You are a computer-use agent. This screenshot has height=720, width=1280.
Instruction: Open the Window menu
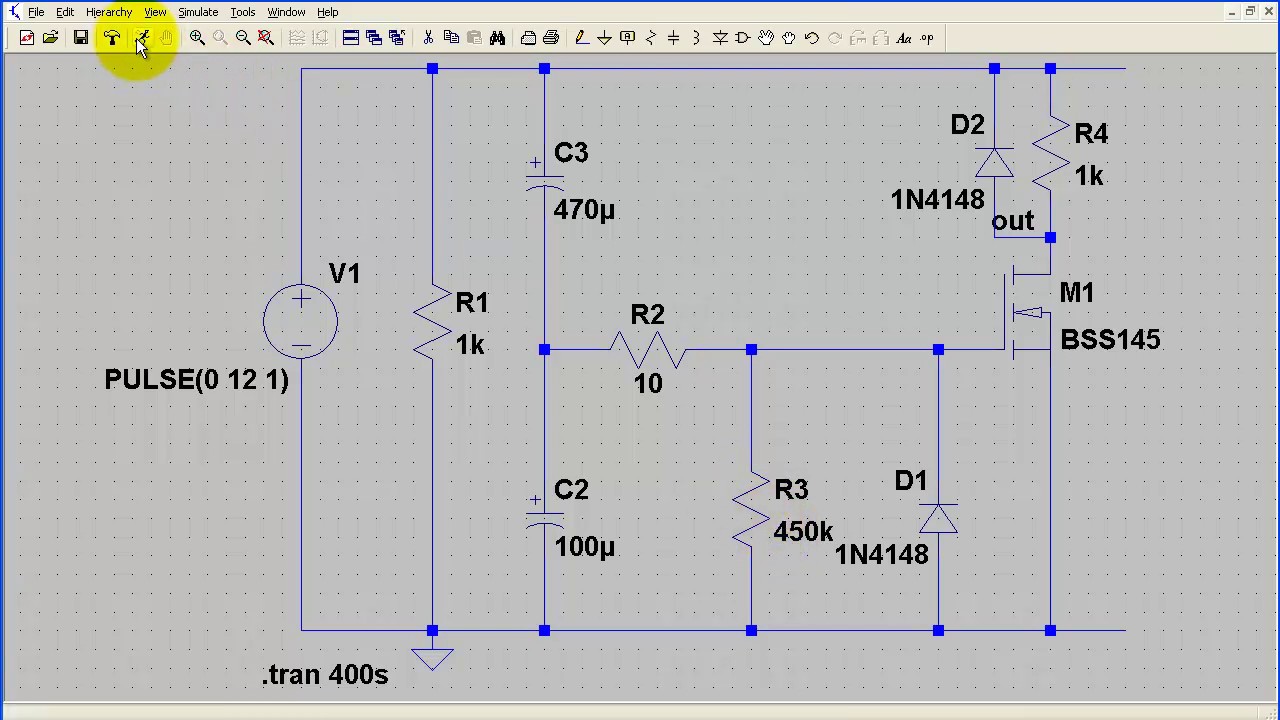[x=286, y=12]
